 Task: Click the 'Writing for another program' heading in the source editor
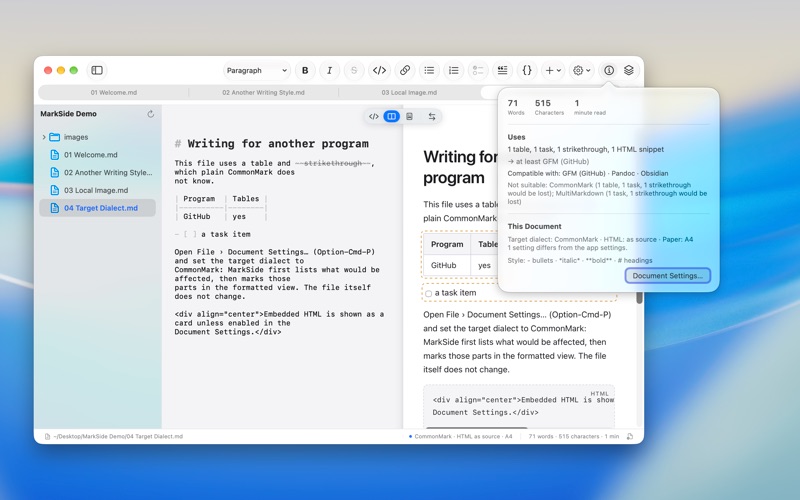point(278,143)
